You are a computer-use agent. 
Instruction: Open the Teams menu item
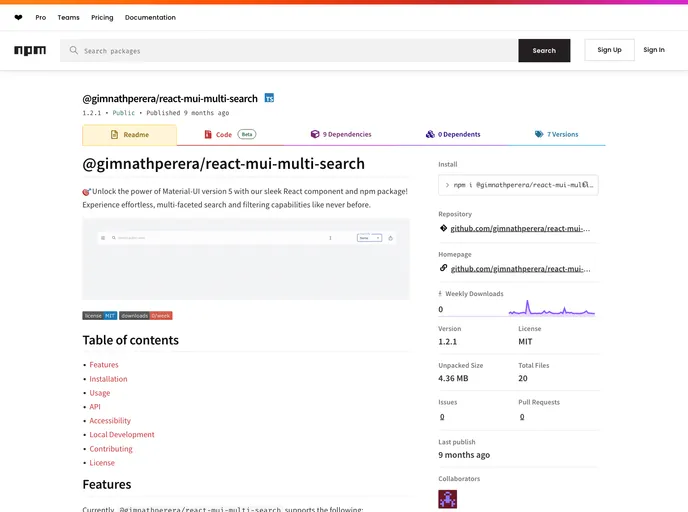(68, 18)
